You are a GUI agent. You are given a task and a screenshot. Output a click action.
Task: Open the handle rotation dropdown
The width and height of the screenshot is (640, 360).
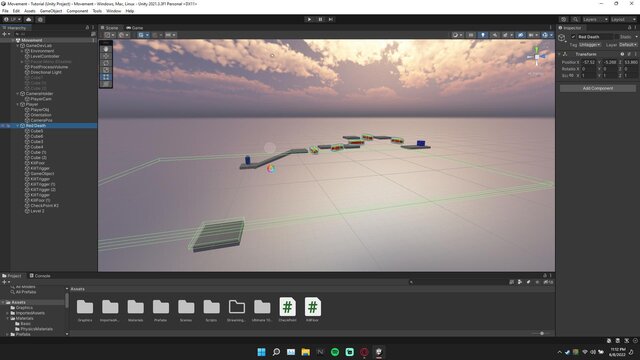point(123,35)
